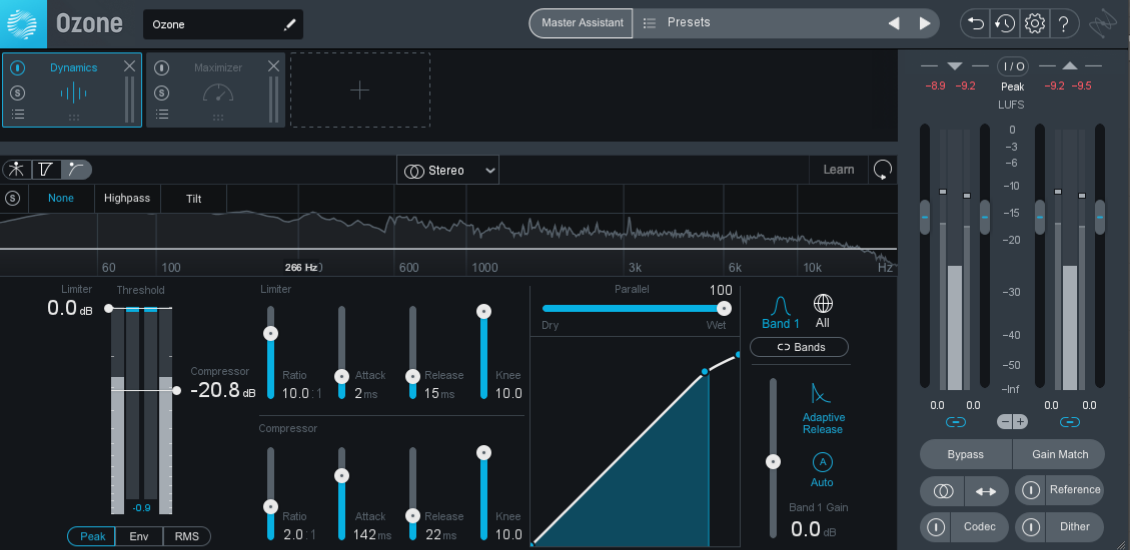Enable Dither power toggle
The image size is (1130, 550).
tap(1031, 527)
